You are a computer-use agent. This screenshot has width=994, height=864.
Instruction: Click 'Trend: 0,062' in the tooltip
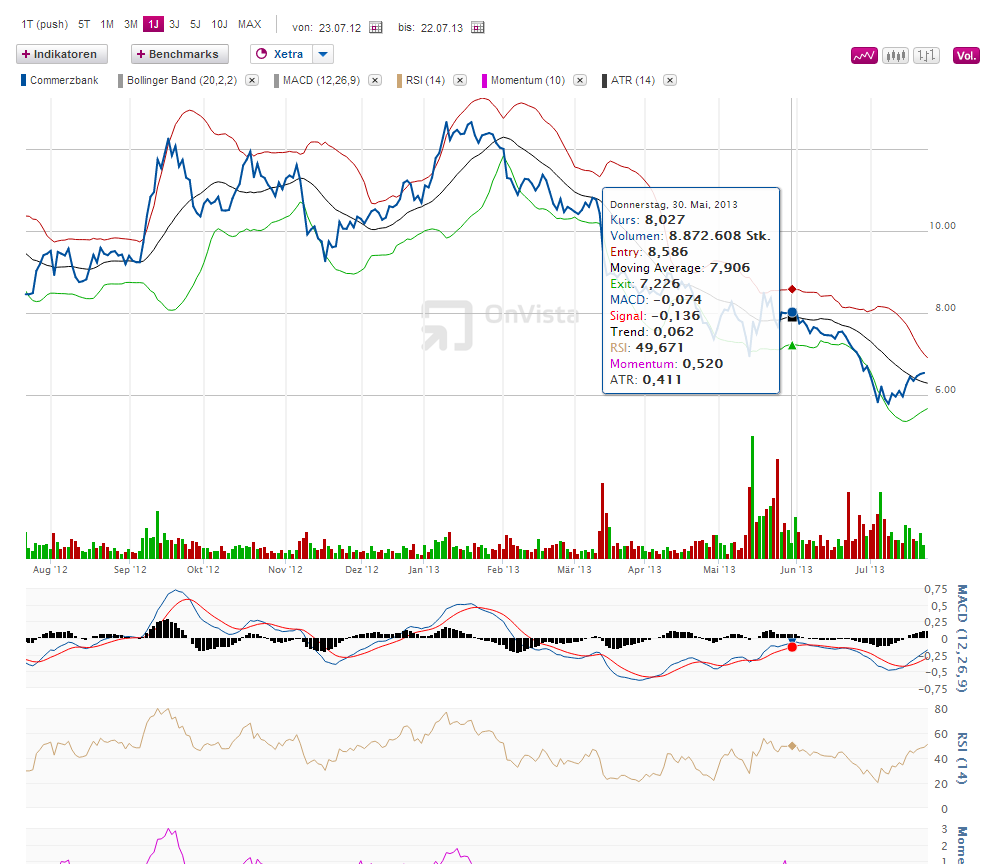[x=652, y=332]
